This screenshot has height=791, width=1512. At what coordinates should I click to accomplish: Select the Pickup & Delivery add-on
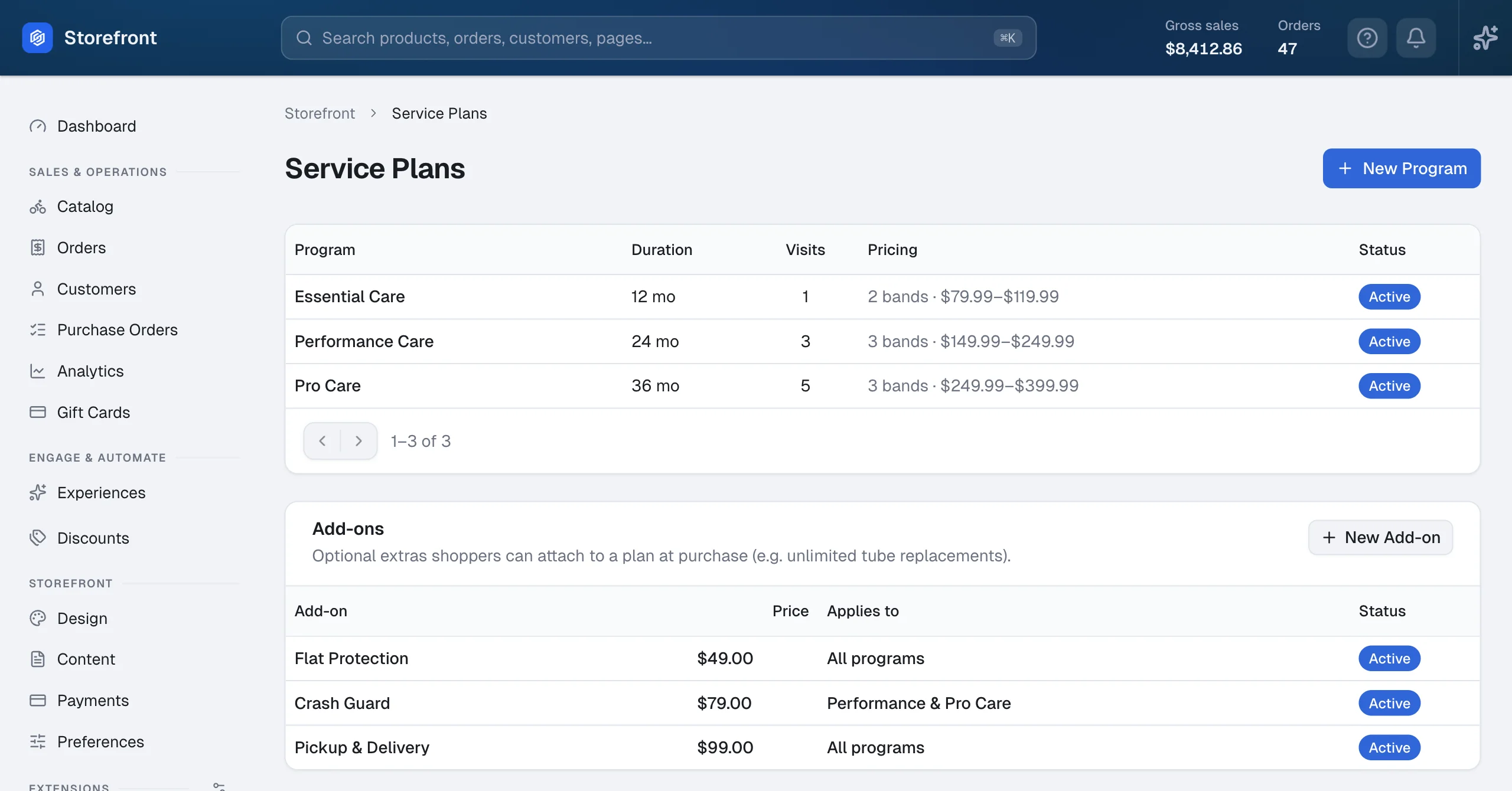(882, 748)
